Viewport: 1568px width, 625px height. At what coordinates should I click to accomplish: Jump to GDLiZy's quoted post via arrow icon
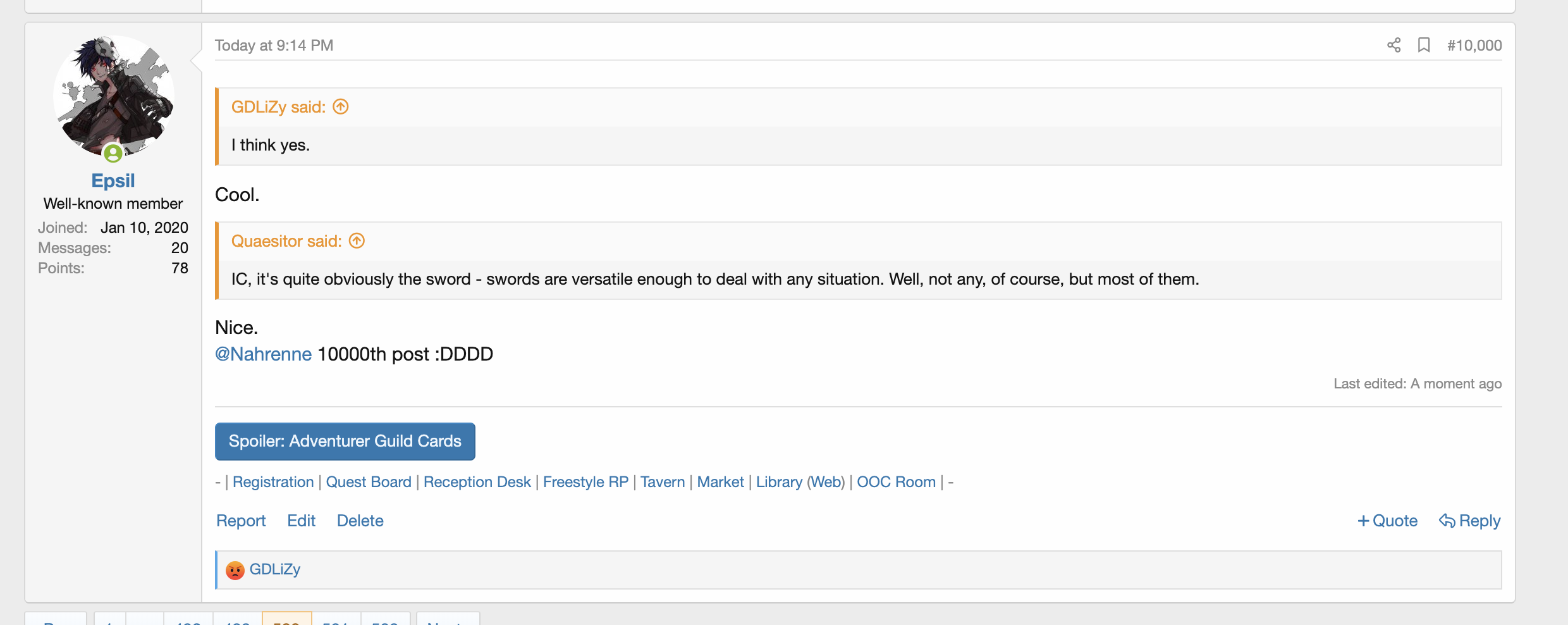(341, 107)
